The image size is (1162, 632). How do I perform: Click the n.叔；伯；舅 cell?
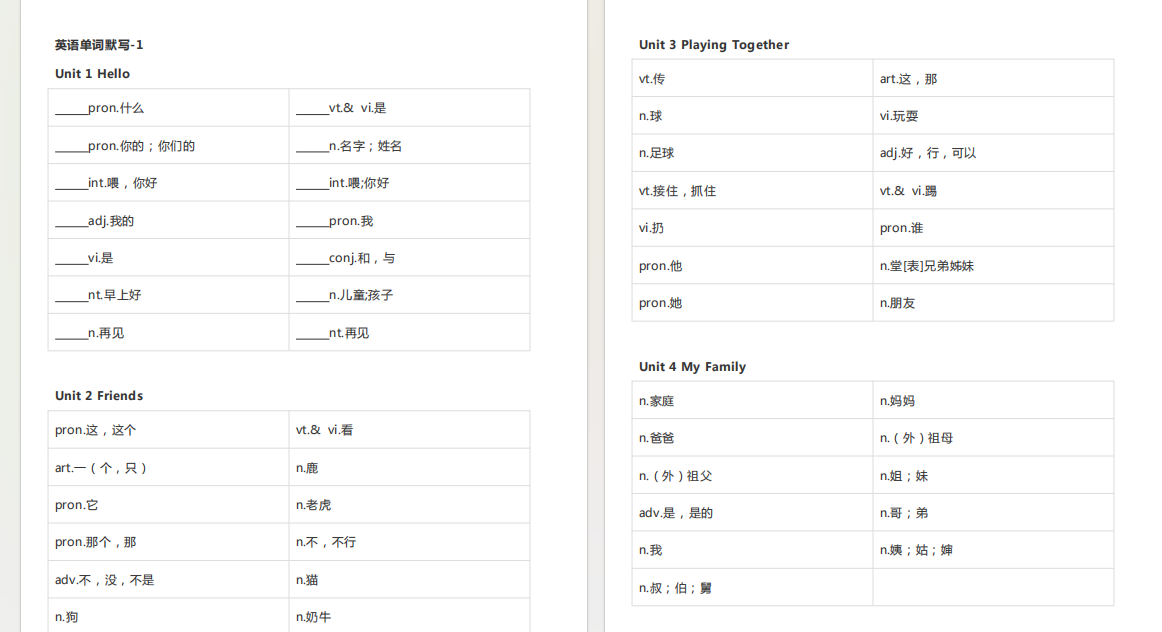[752, 588]
